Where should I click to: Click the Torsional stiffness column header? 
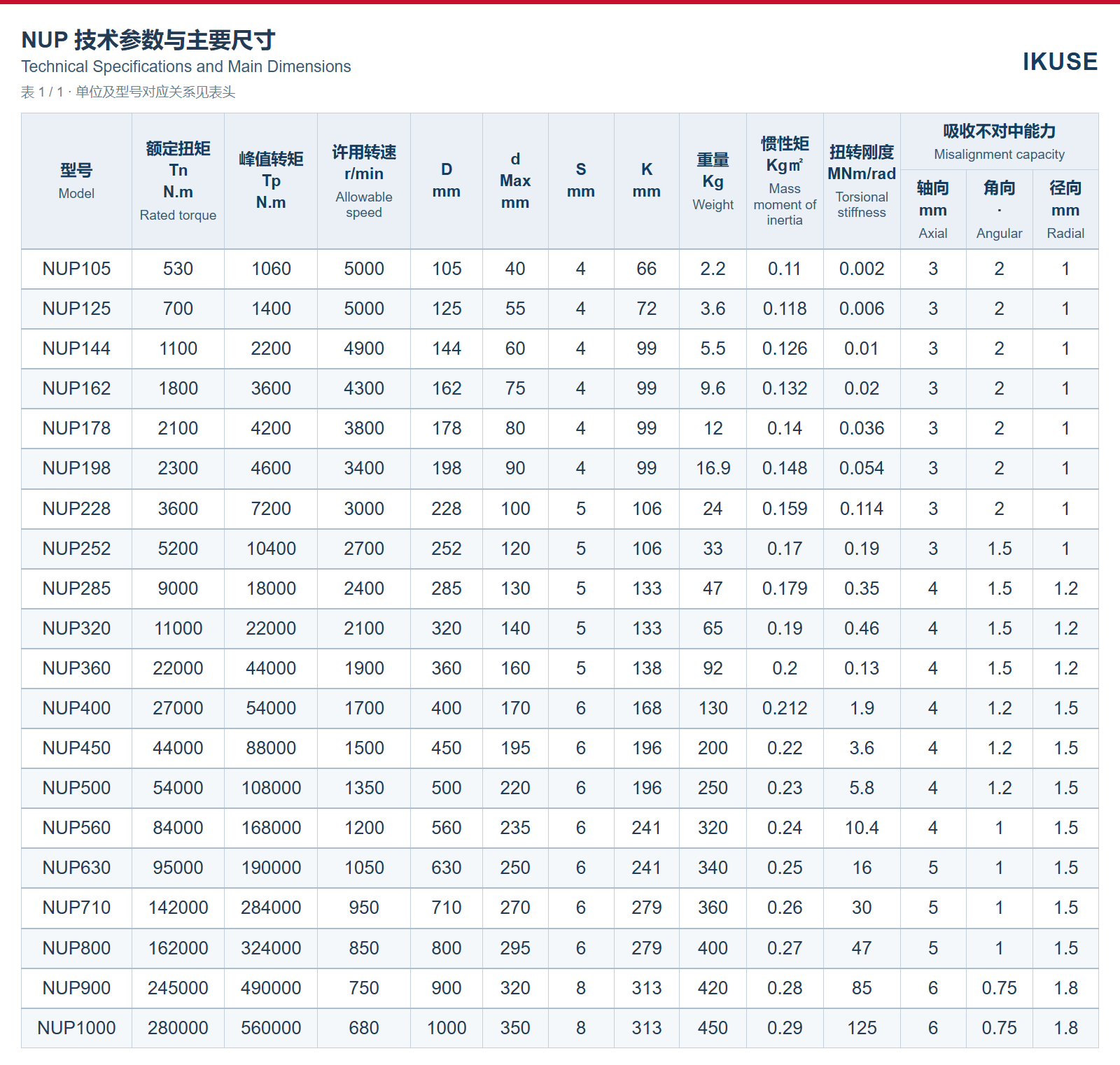pos(862,181)
